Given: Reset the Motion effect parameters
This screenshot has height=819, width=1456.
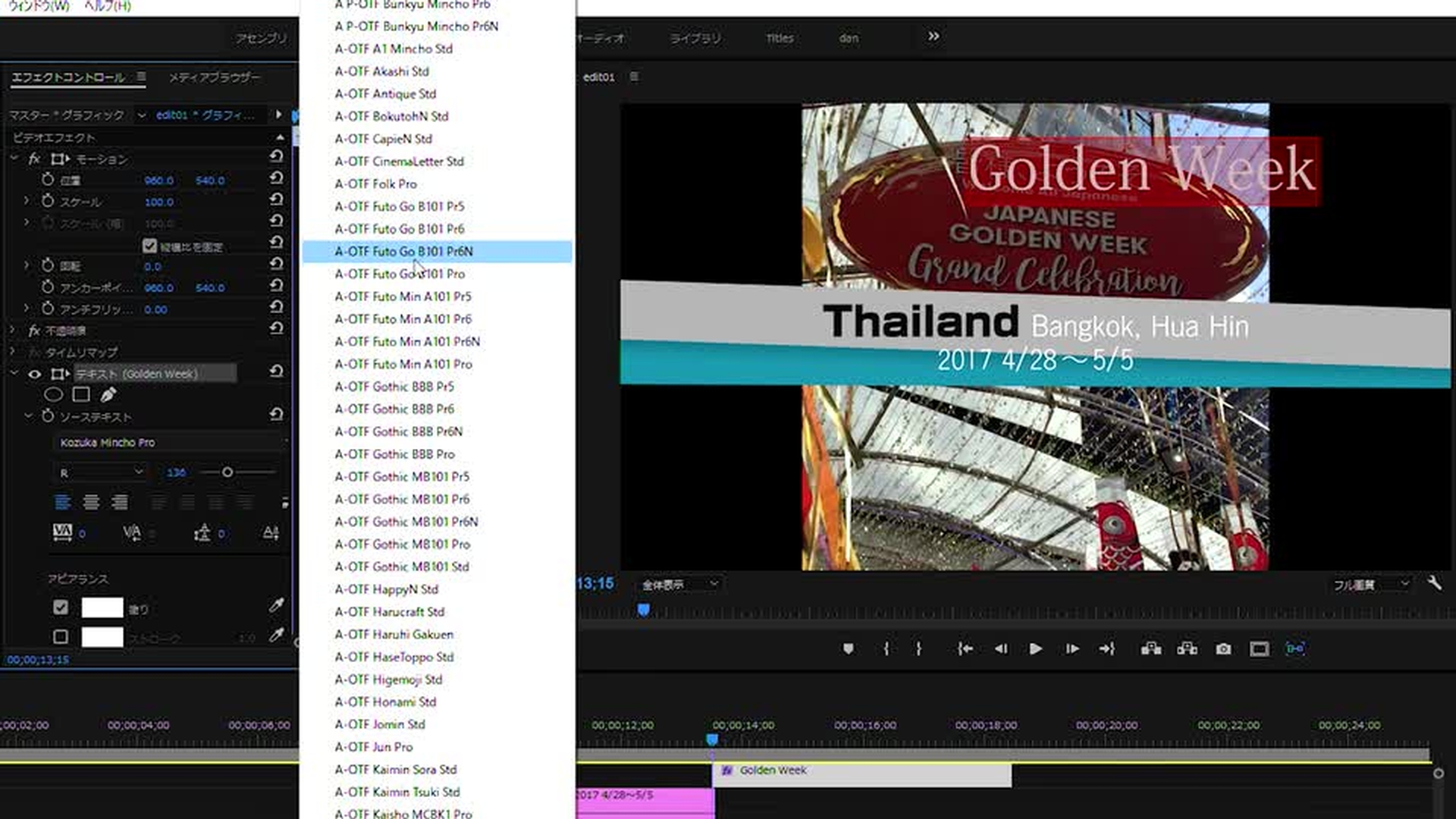Looking at the screenshot, I should (x=277, y=157).
